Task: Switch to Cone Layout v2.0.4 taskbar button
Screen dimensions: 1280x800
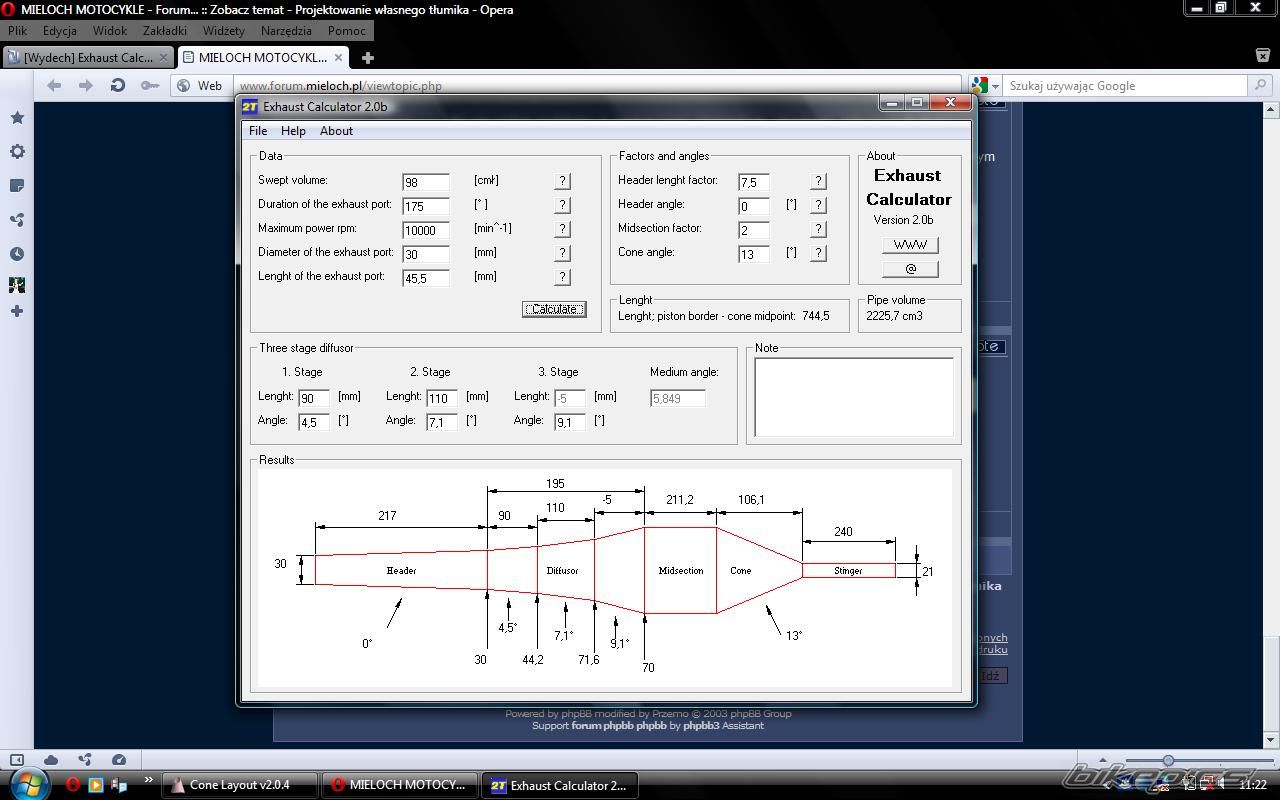Action: tap(241, 785)
